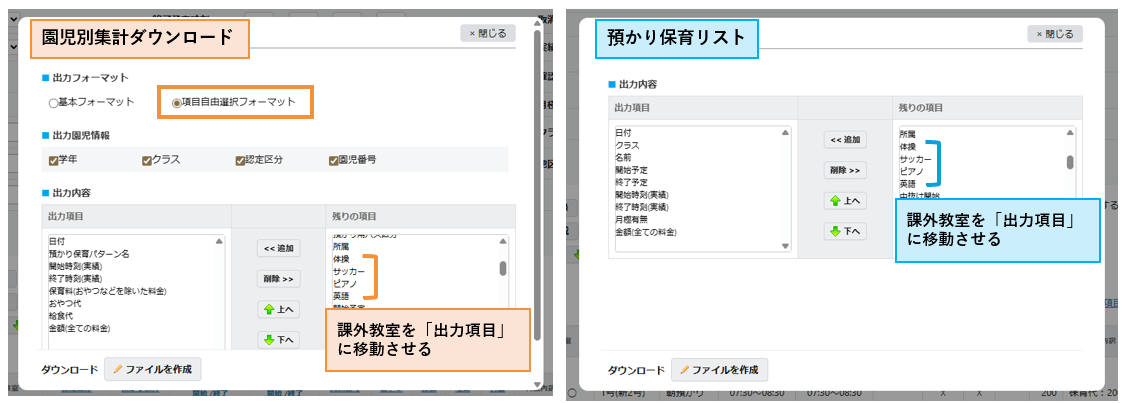Select 基本フォーマット radio button
This screenshot has width=1123, height=403.
pos(54,102)
